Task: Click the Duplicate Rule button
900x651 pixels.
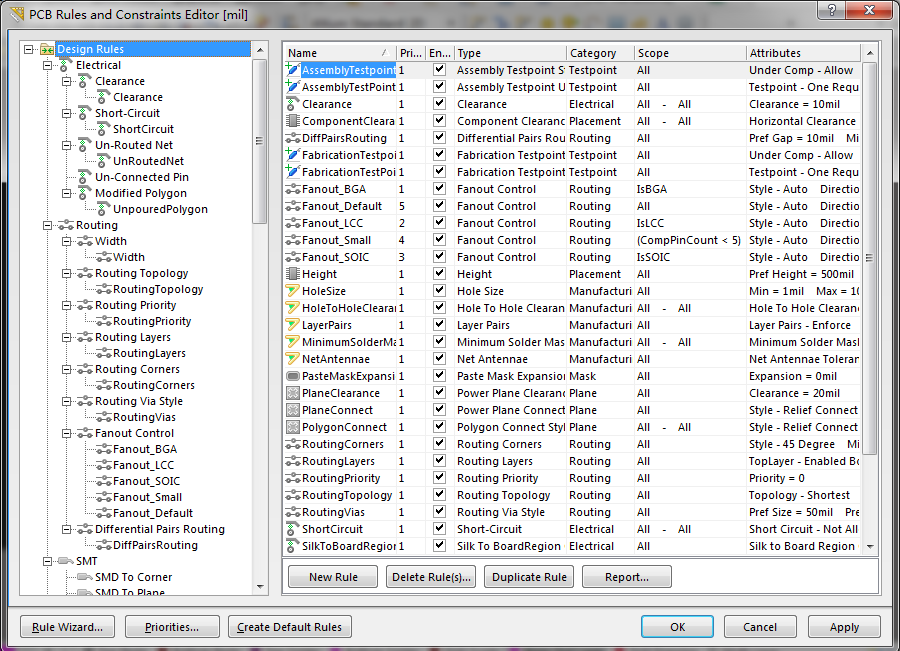Action: click(529, 577)
